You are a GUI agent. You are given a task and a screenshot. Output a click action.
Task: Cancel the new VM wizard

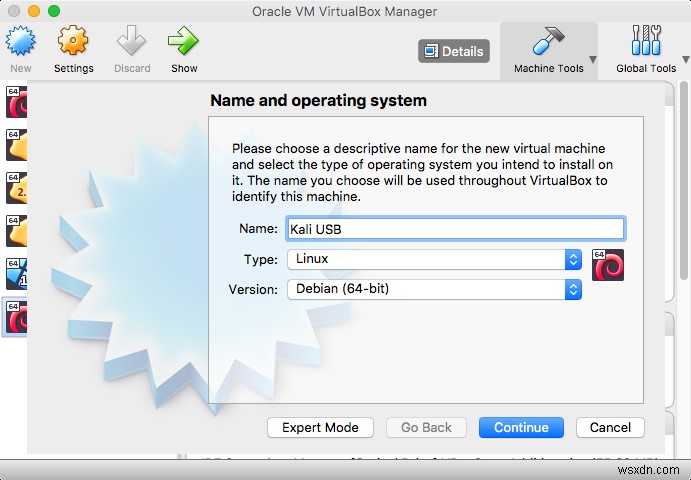point(610,428)
